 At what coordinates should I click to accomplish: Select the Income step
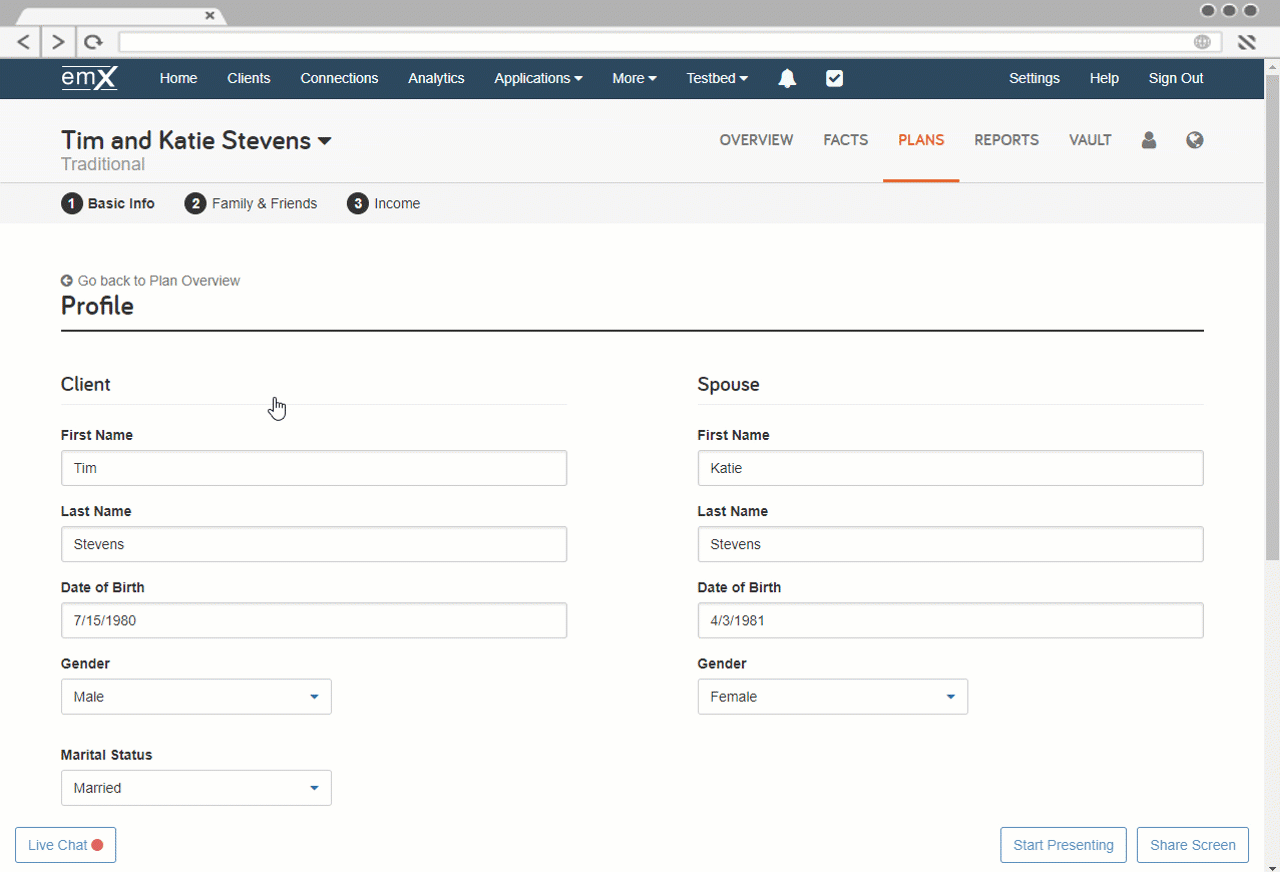397,204
